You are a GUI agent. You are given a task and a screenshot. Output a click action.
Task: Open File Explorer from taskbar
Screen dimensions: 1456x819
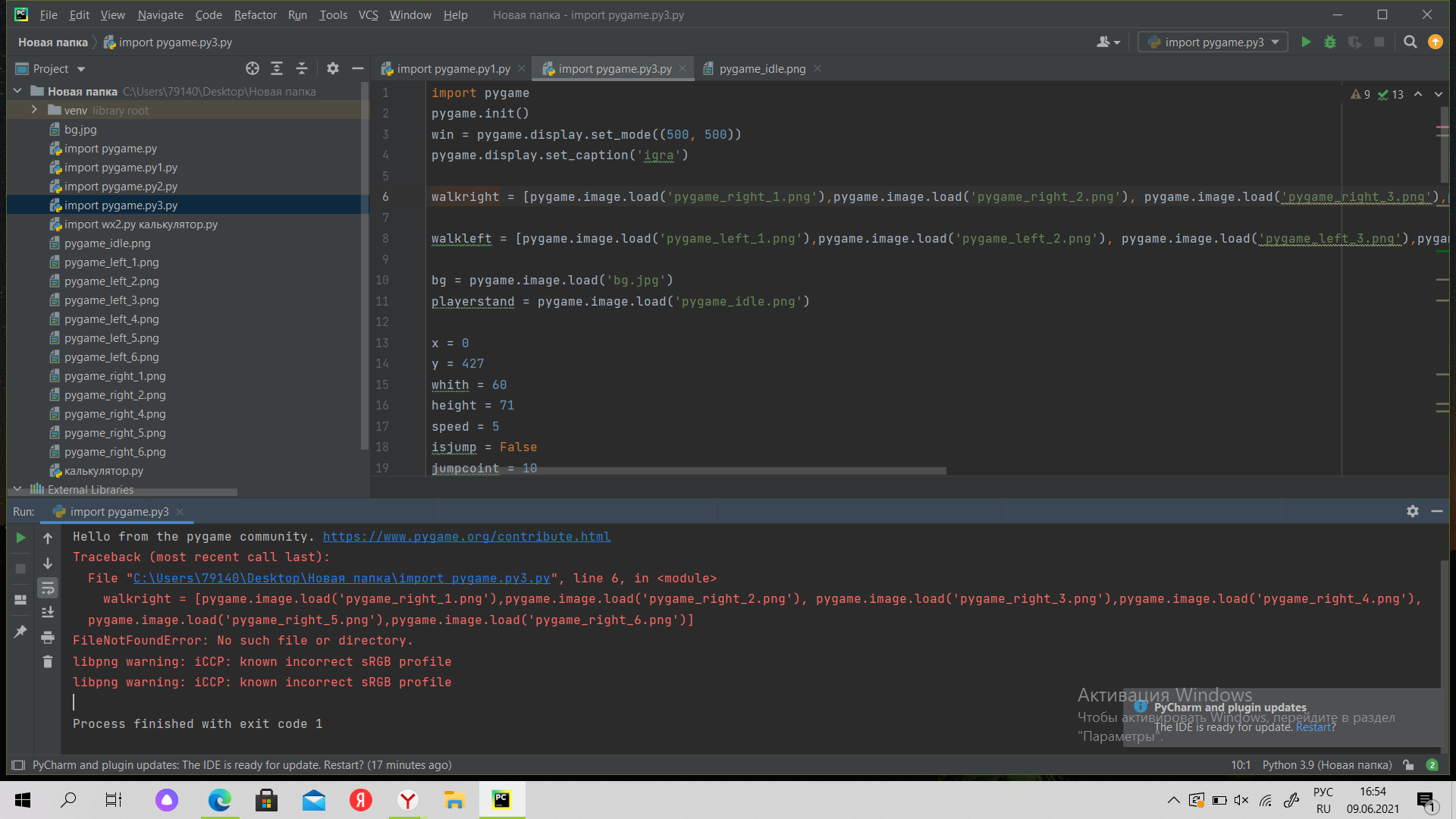pyautogui.click(x=454, y=799)
